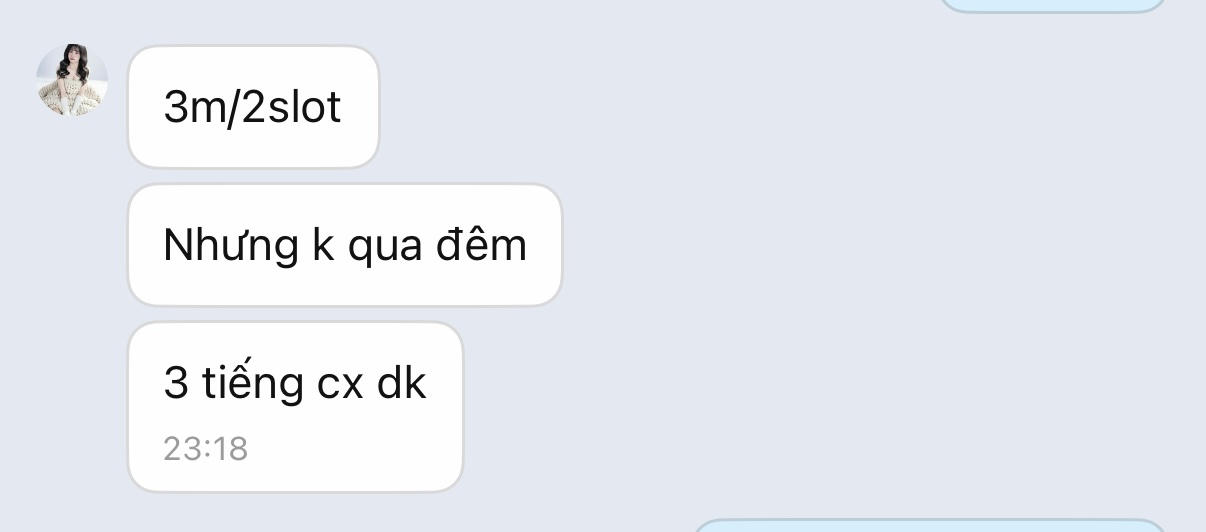Click the word "Nhưng" in second message
The image size is (1206, 532).
(x=231, y=246)
